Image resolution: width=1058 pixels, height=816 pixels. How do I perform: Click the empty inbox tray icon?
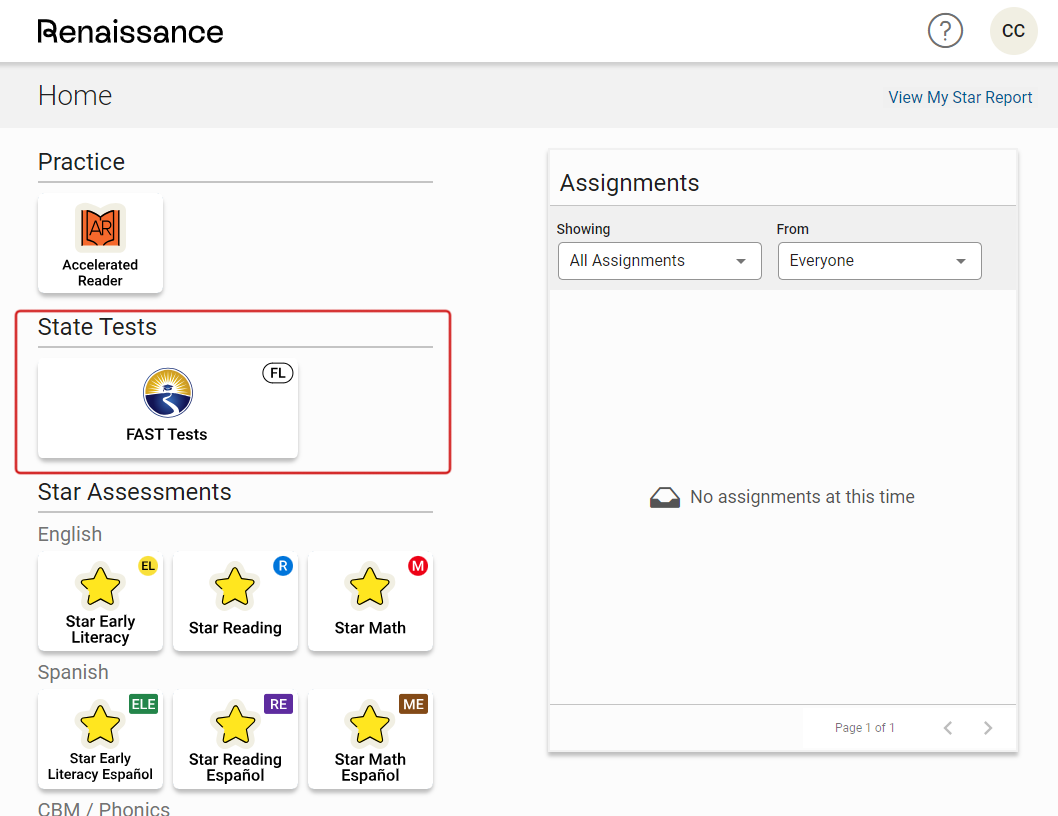[665, 497]
